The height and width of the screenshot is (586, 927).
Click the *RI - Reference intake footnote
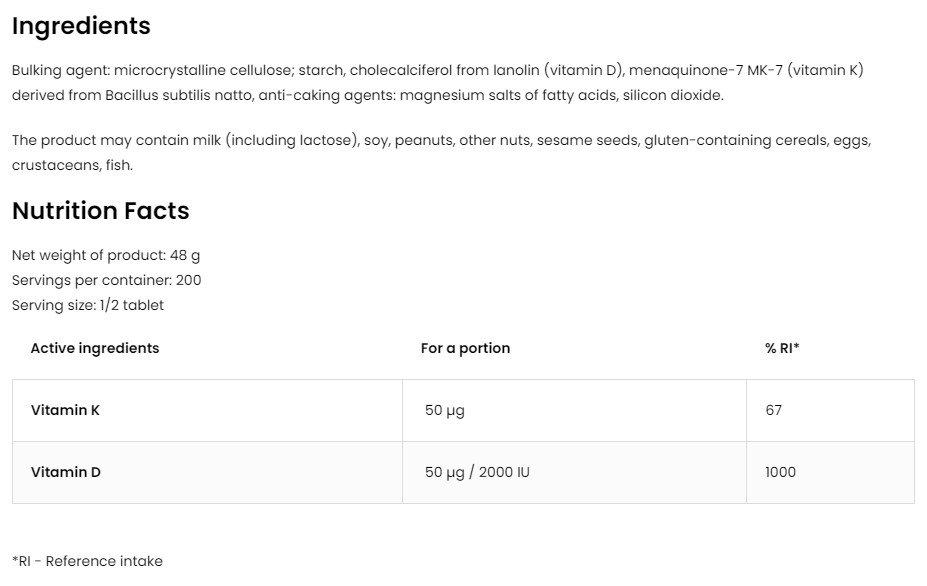87,561
